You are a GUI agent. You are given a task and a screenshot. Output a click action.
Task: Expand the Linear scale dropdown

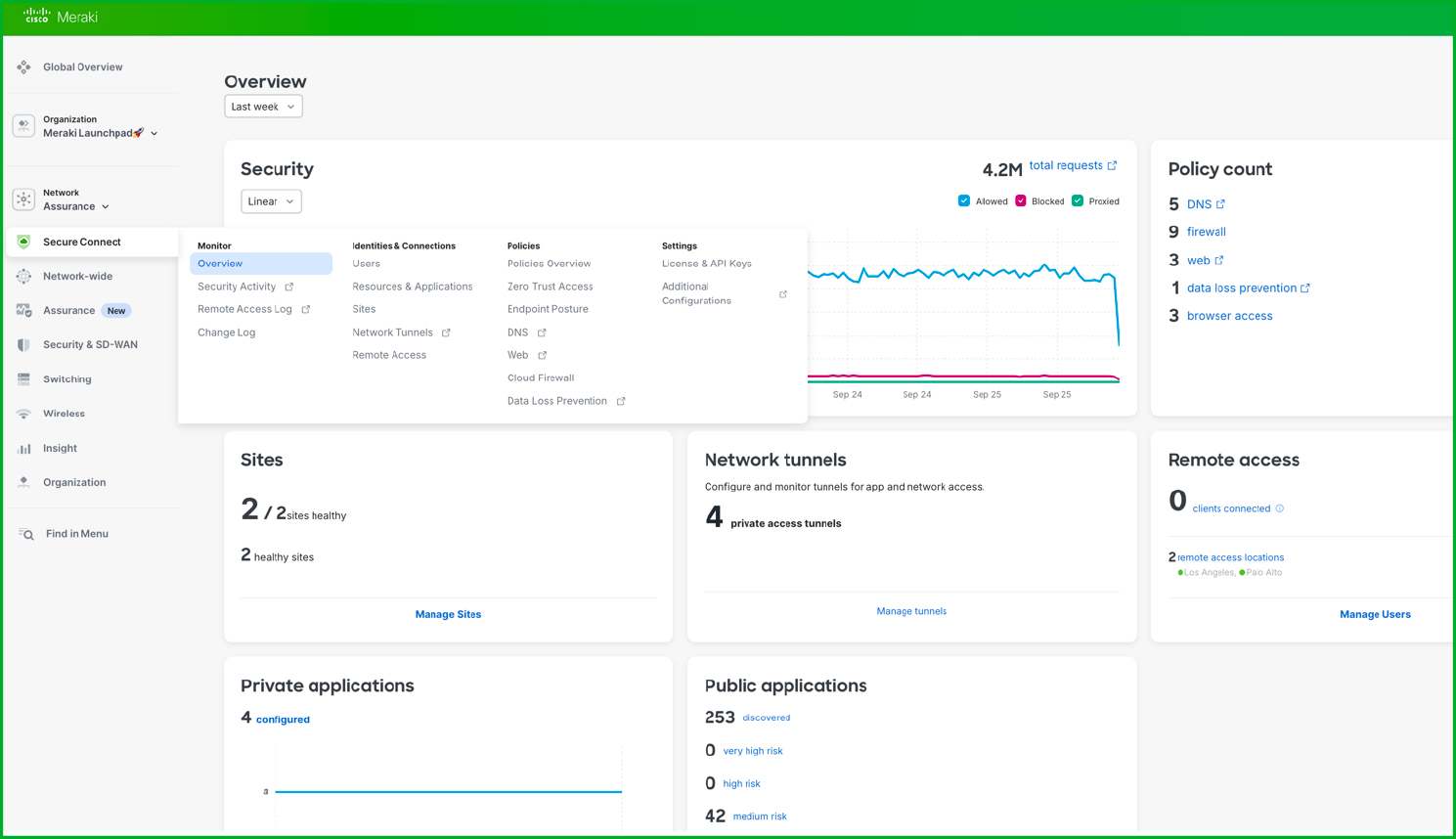[271, 201]
